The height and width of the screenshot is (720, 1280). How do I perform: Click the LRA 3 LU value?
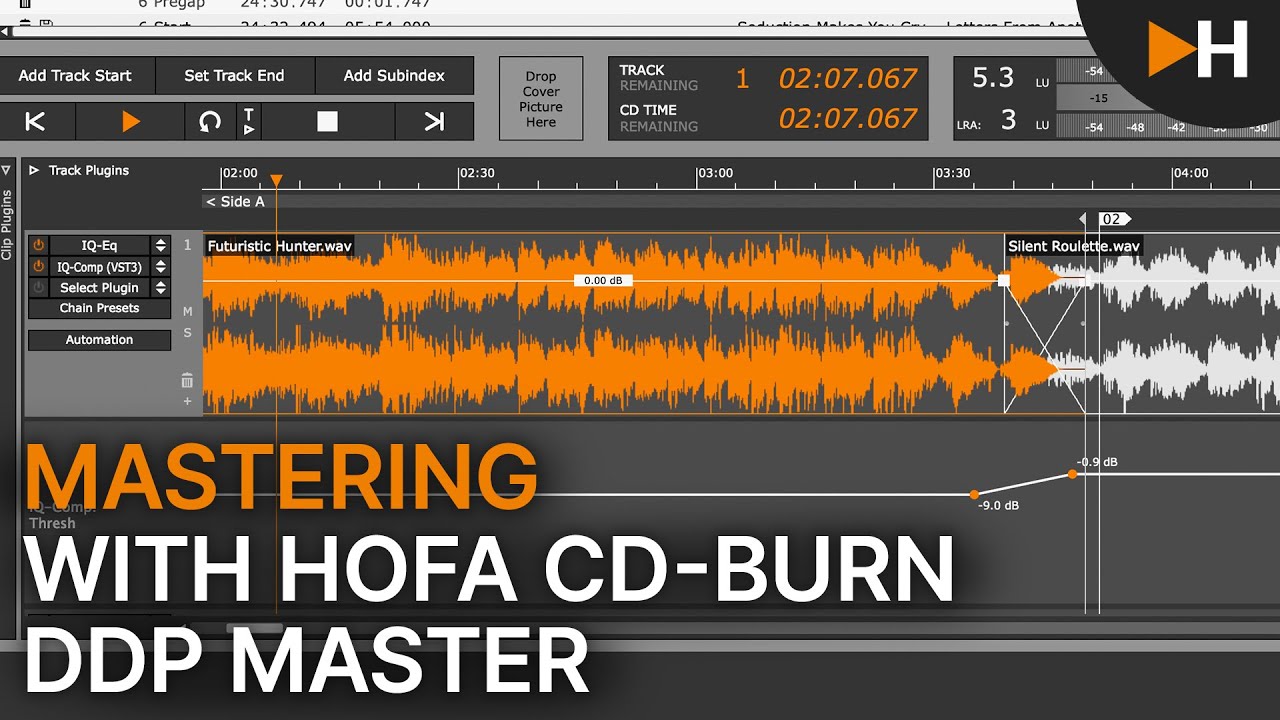coord(1008,120)
